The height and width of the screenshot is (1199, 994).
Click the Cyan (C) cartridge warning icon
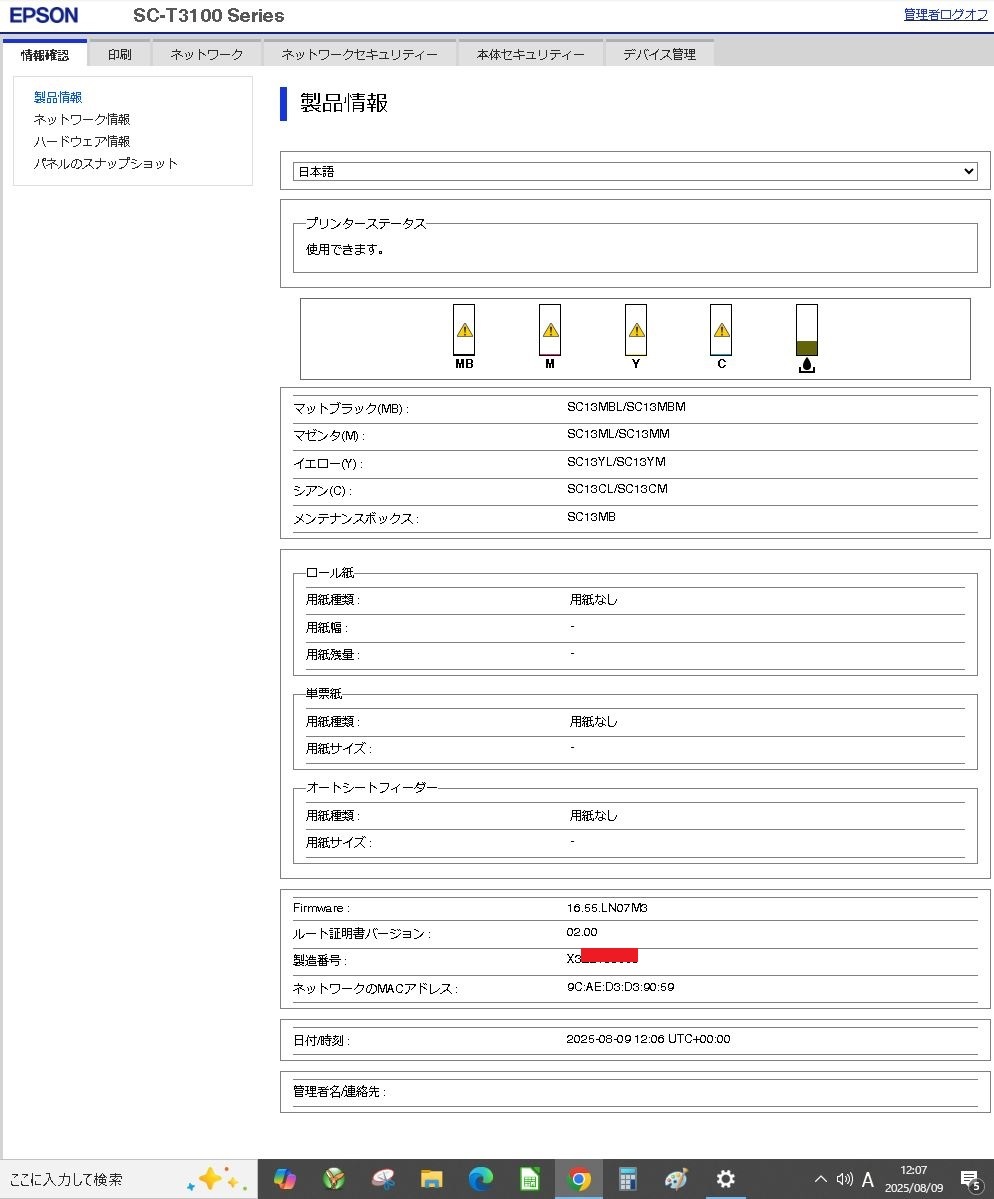(x=721, y=330)
